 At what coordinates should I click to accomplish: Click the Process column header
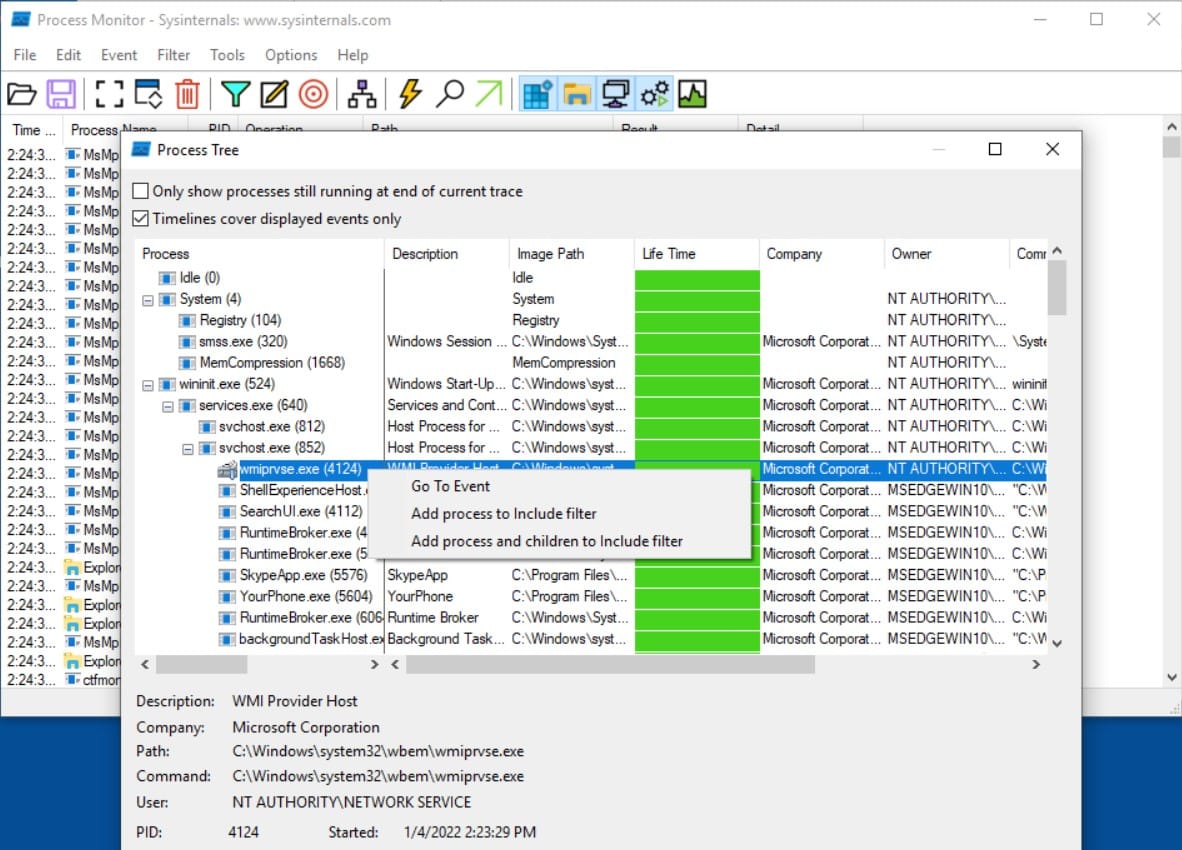[259, 254]
